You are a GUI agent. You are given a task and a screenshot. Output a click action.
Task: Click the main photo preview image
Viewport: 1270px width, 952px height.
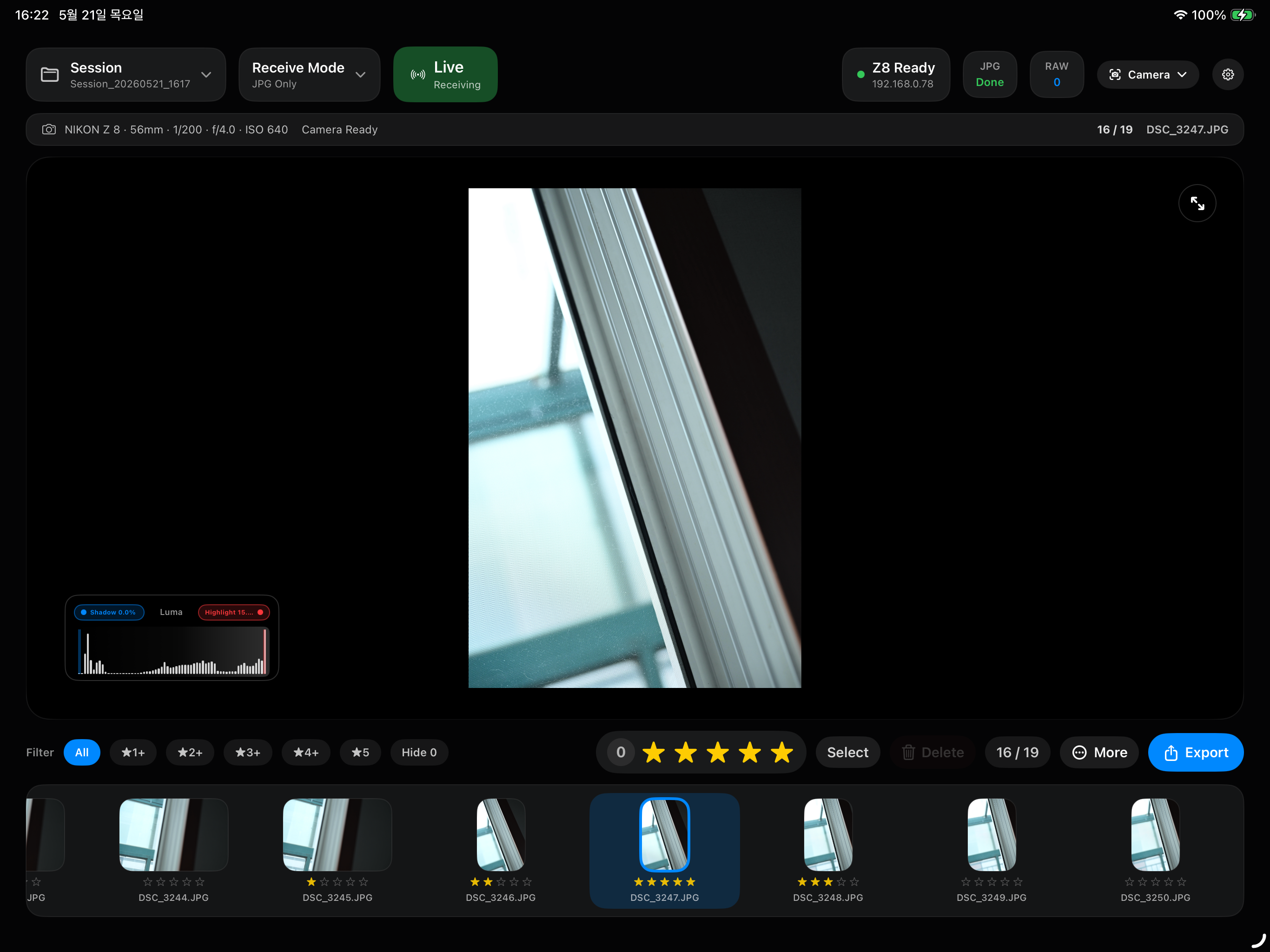point(635,438)
